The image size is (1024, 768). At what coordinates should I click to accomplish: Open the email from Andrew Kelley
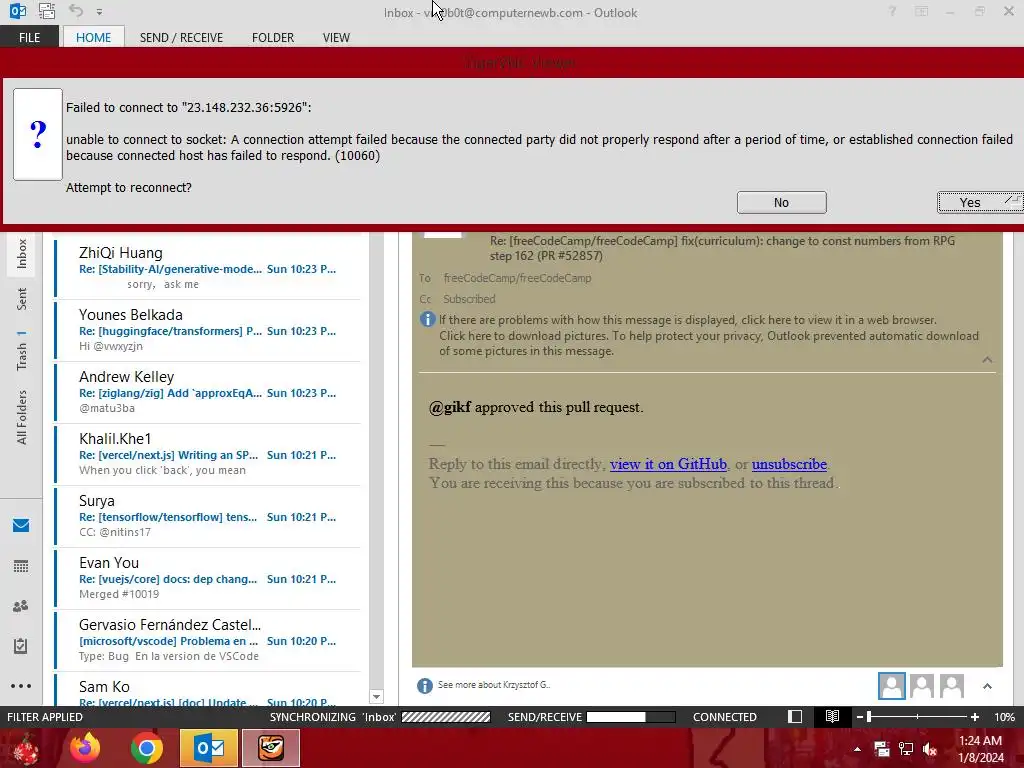(208, 392)
